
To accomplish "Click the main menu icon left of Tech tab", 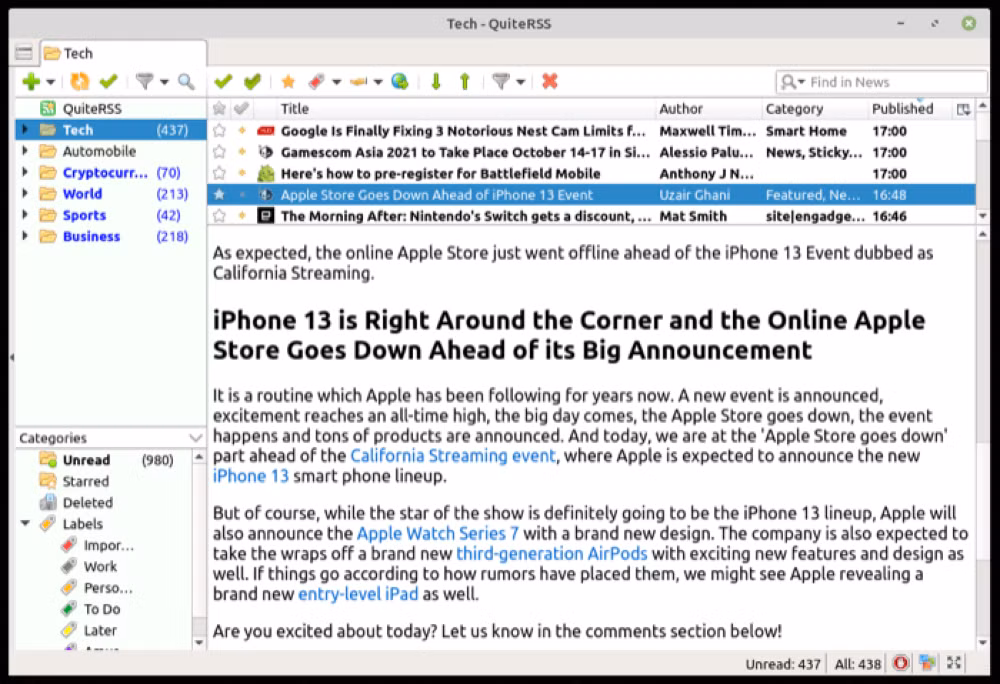I will [x=24, y=53].
